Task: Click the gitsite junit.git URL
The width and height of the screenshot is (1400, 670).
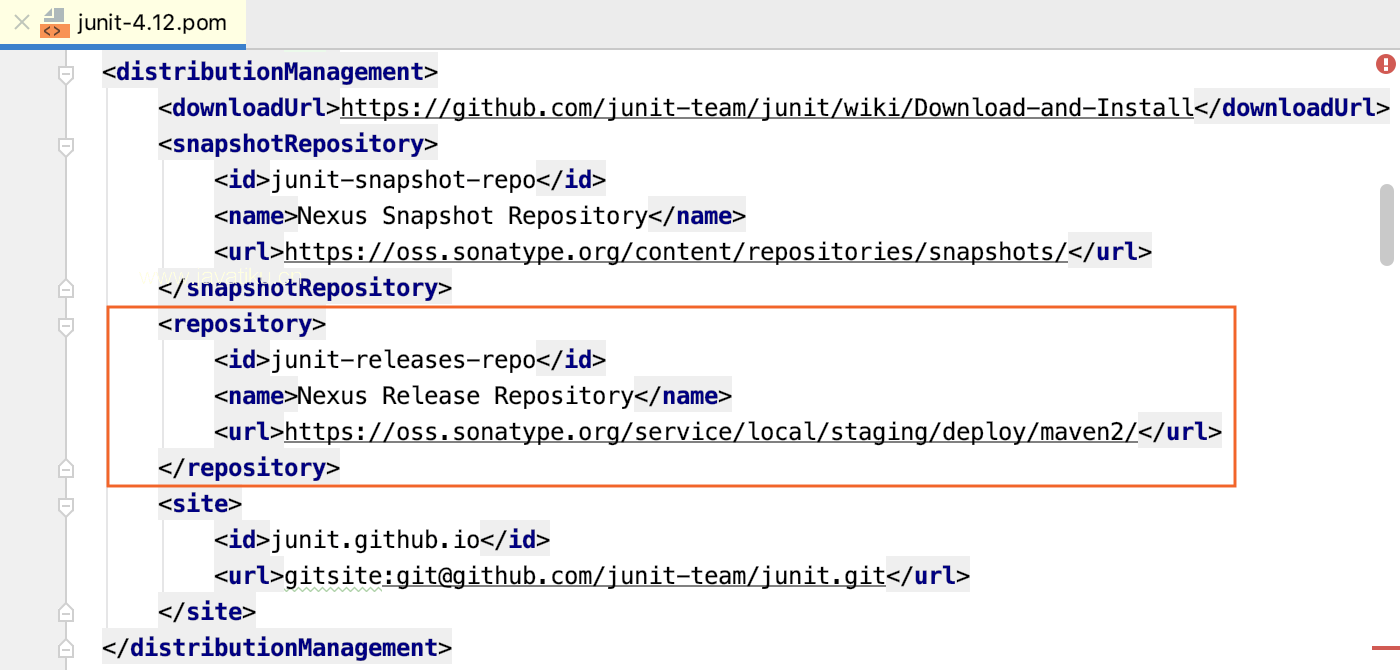Action: click(585, 576)
